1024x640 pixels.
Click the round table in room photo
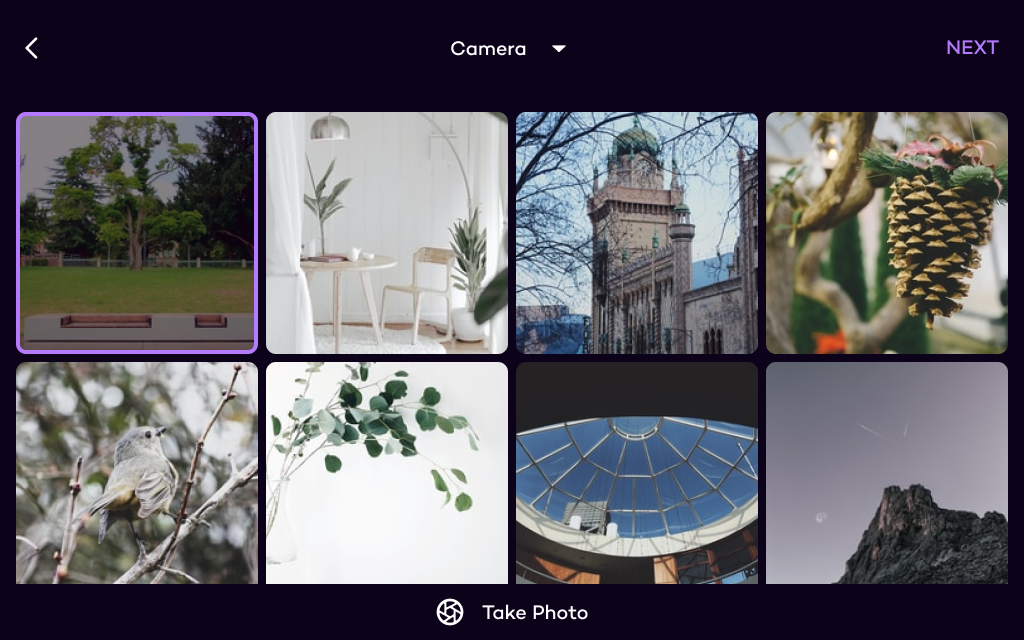335,264
